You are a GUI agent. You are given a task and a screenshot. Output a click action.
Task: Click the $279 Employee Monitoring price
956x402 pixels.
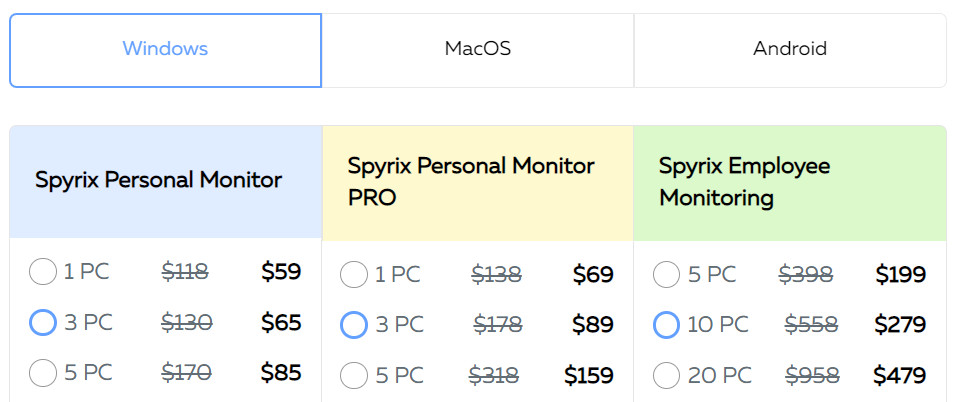(901, 325)
